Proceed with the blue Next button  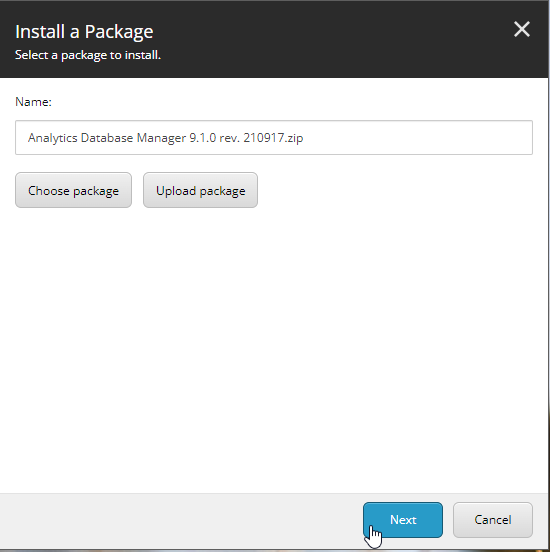[403, 520]
